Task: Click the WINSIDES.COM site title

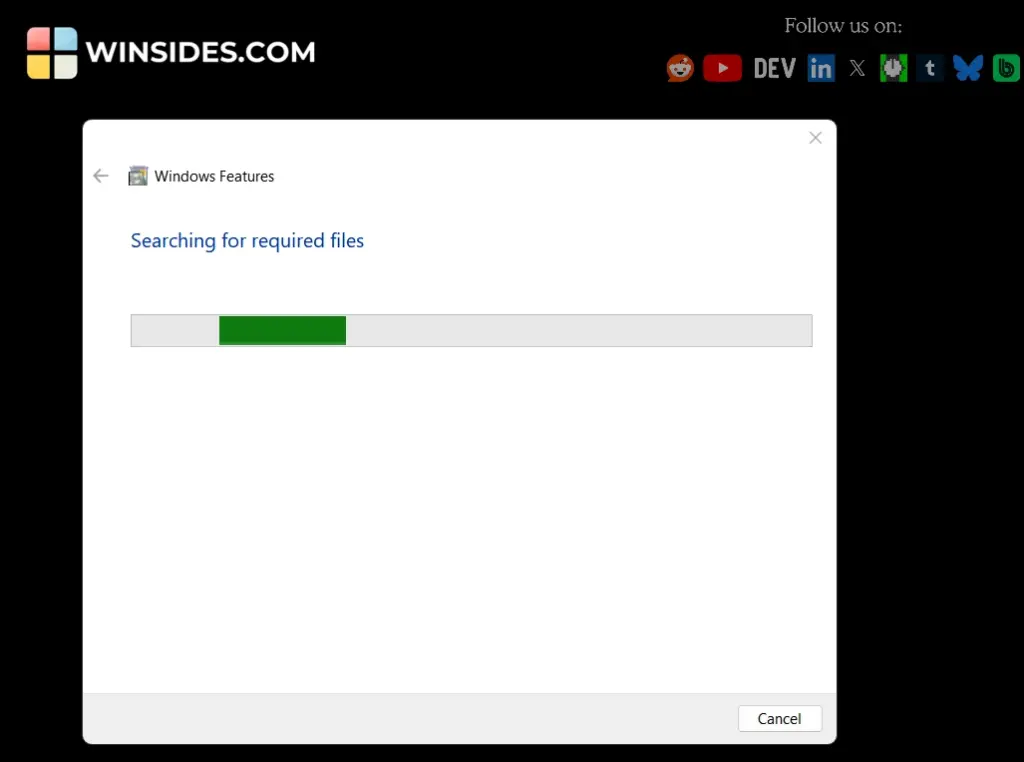Action: point(200,52)
